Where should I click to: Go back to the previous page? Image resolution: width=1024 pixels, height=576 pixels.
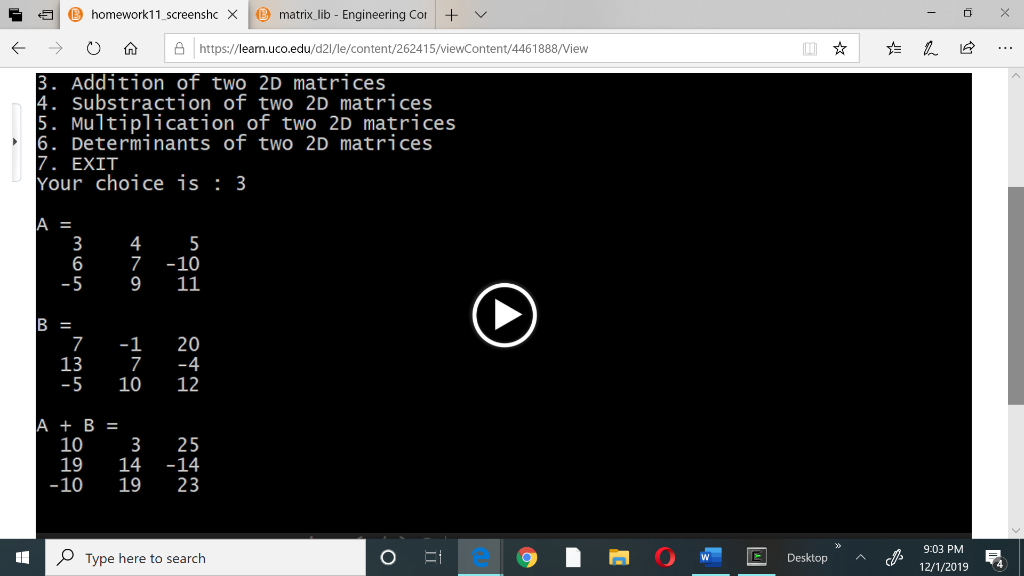coord(19,47)
